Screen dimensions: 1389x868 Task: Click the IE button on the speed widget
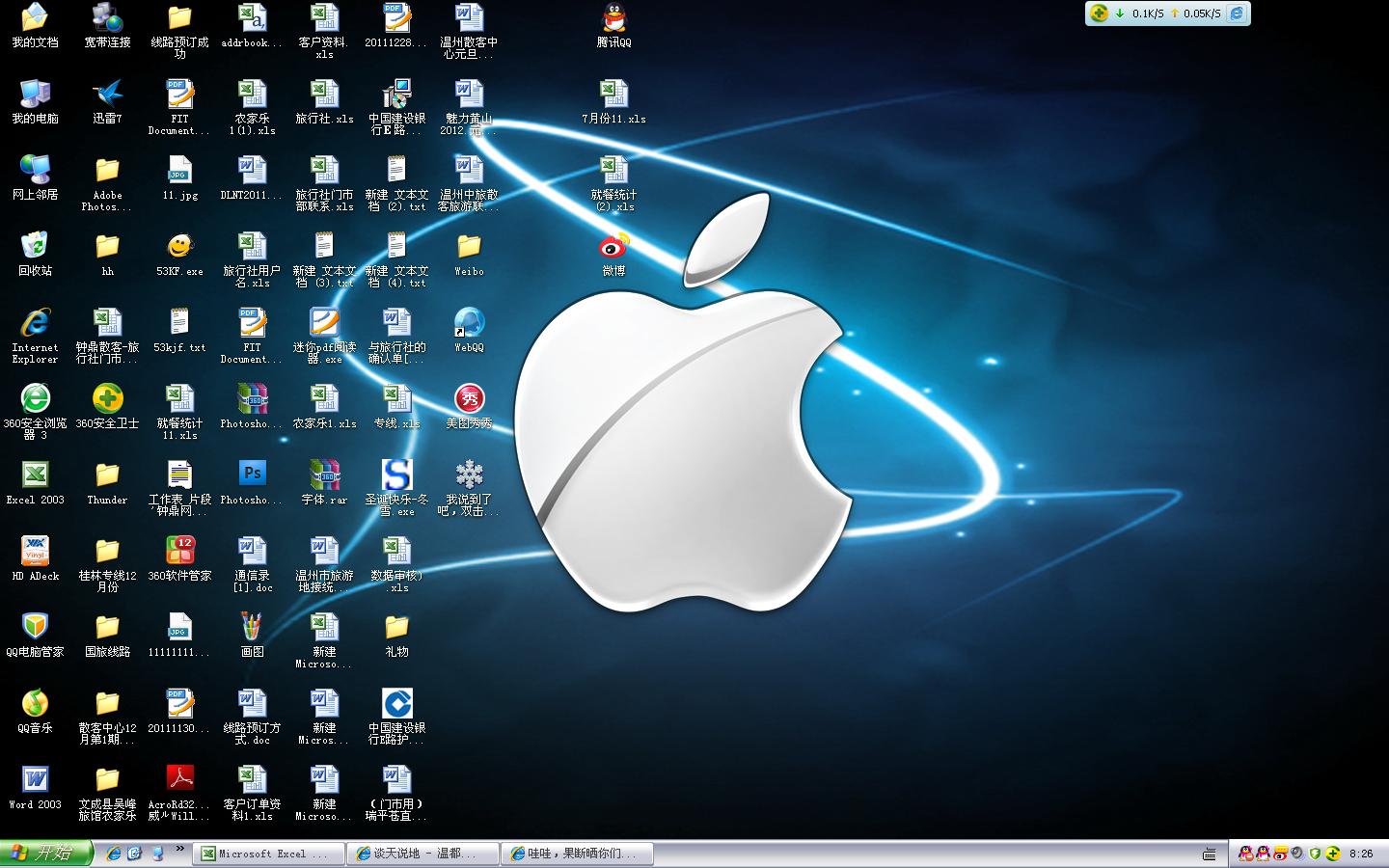[x=1237, y=14]
